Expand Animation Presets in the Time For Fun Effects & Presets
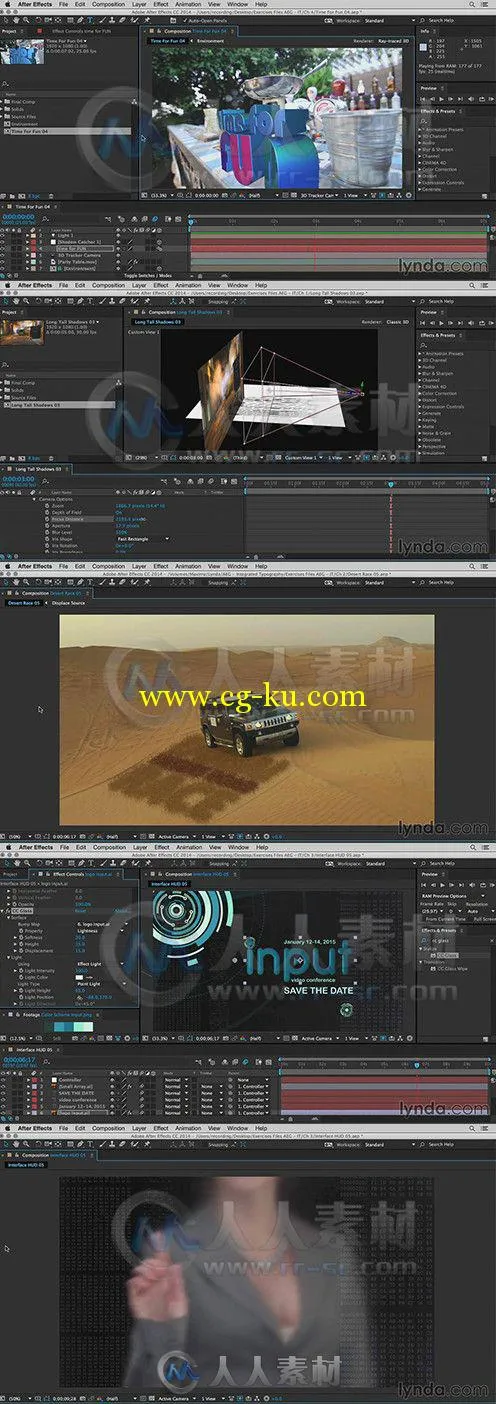The height and width of the screenshot is (1404, 496). click(x=421, y=130)
